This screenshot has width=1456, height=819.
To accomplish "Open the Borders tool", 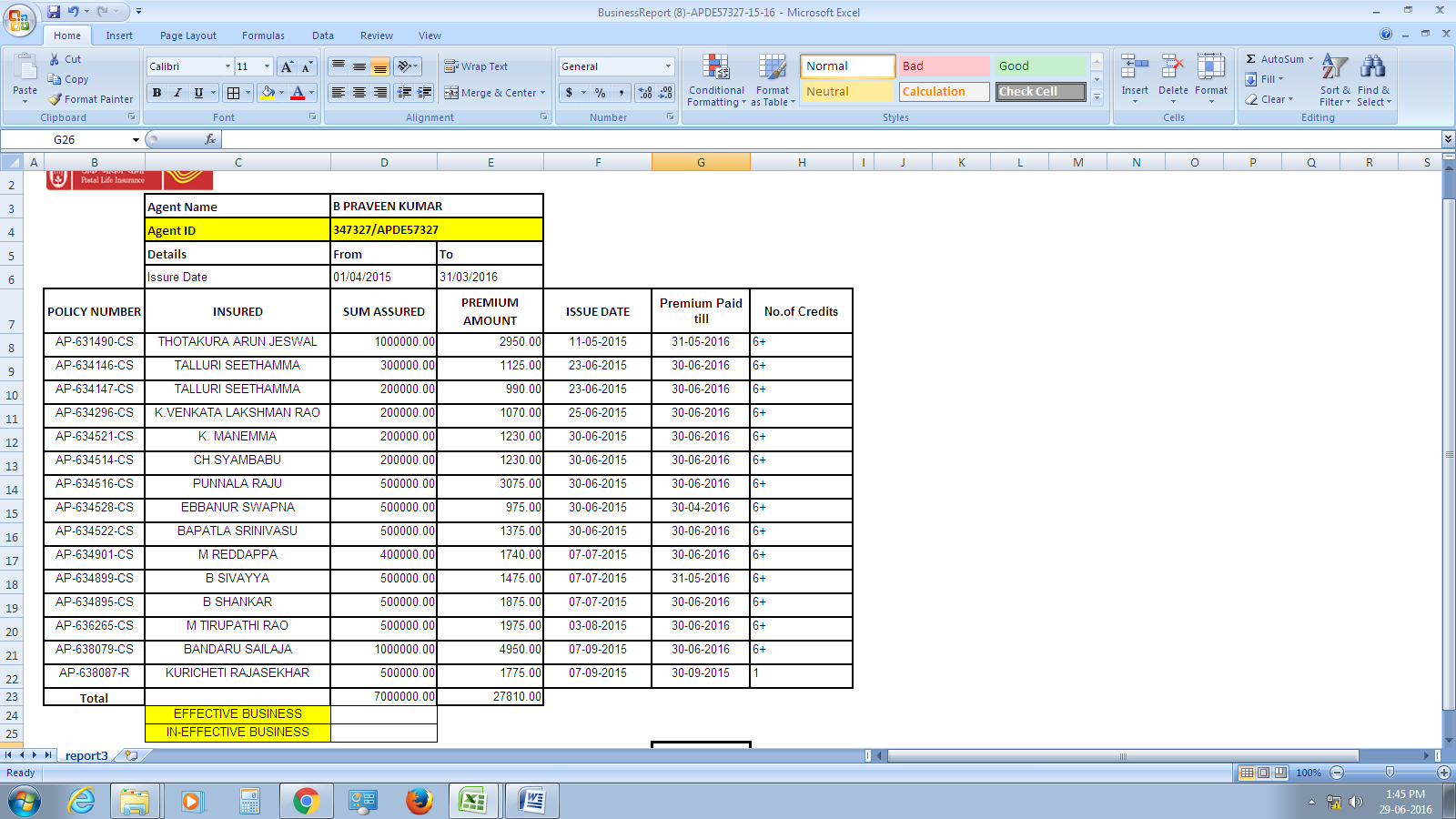I will click(234, 93).
